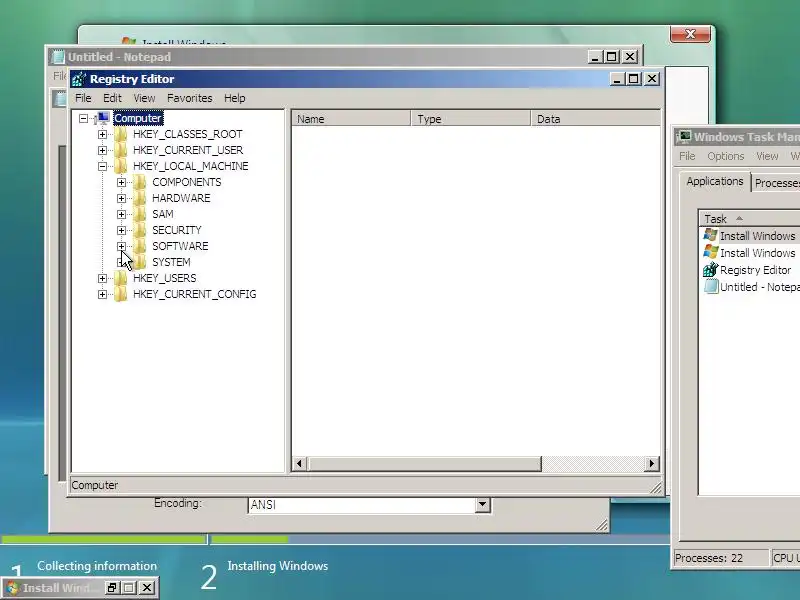Expand HKEY_CLASSES_ROOT key
The height and width of the screenshot is (600, 800).
coord(102,134)
